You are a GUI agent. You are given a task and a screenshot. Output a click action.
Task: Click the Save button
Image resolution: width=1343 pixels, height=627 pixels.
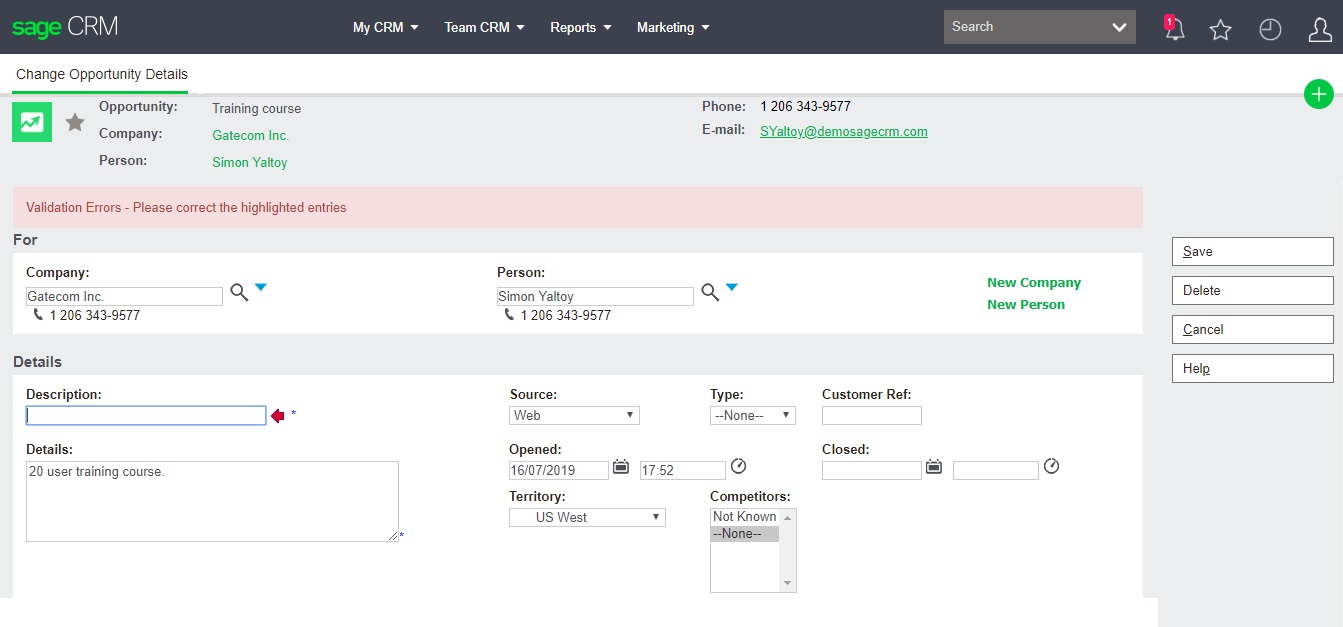(1252, 252)
